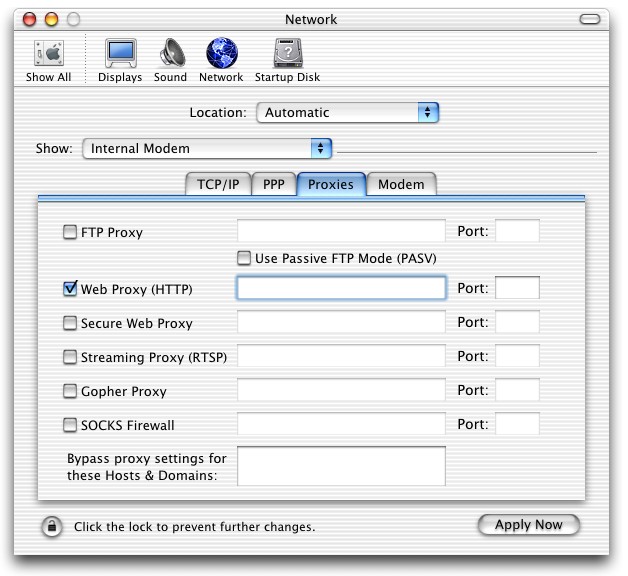Open the Displays preference pane icon
The height and width of the screenshot is (576, 628).
pos(120,60)
